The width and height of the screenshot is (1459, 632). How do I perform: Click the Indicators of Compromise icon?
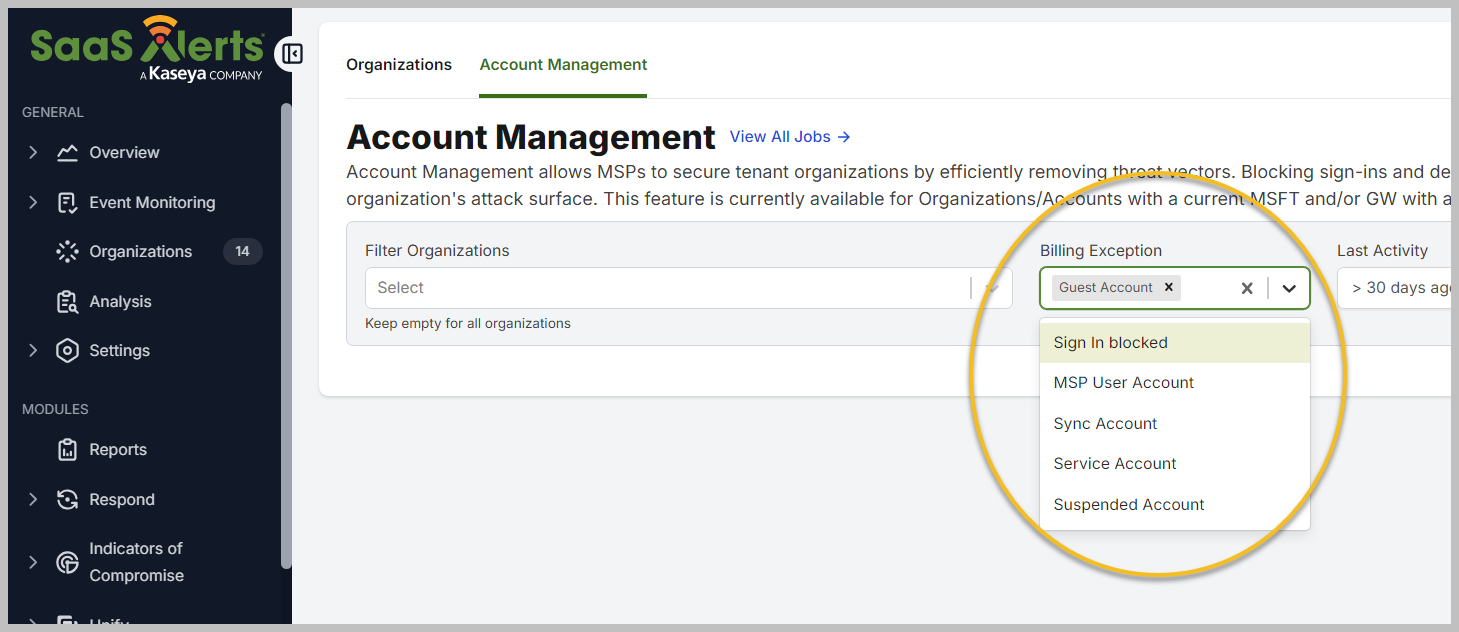(67, 562)
